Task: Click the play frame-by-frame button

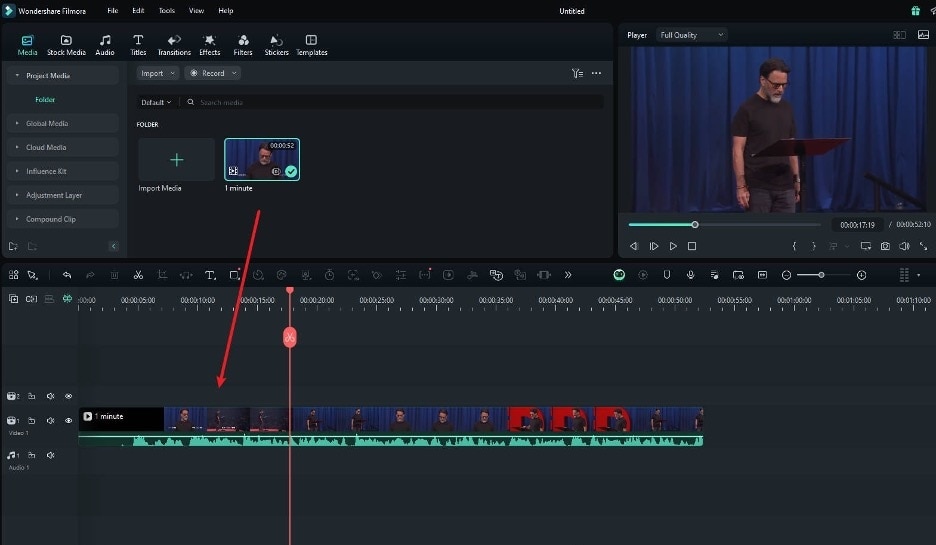Action: (x=654, y=246)
